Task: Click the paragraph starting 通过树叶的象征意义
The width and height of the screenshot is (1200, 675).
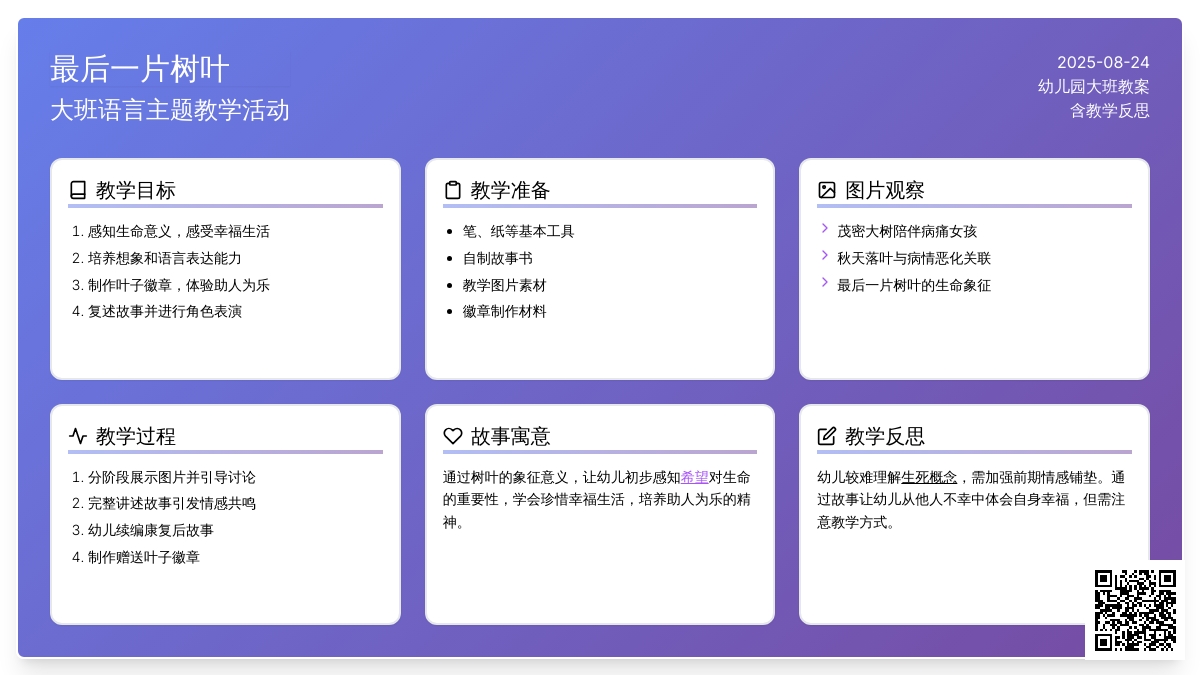Action: 600,499
